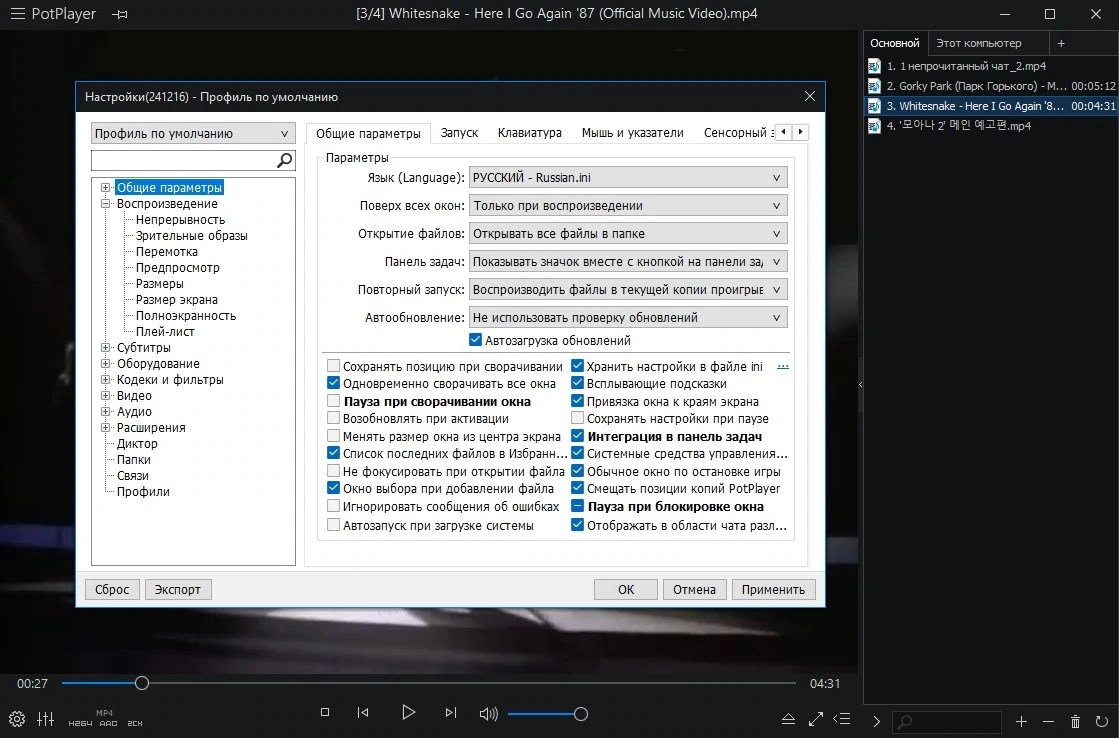This screenshot has width=1119, height=738.
Task: Open the Автообновление dropdown
Action: tap(628, 318)
